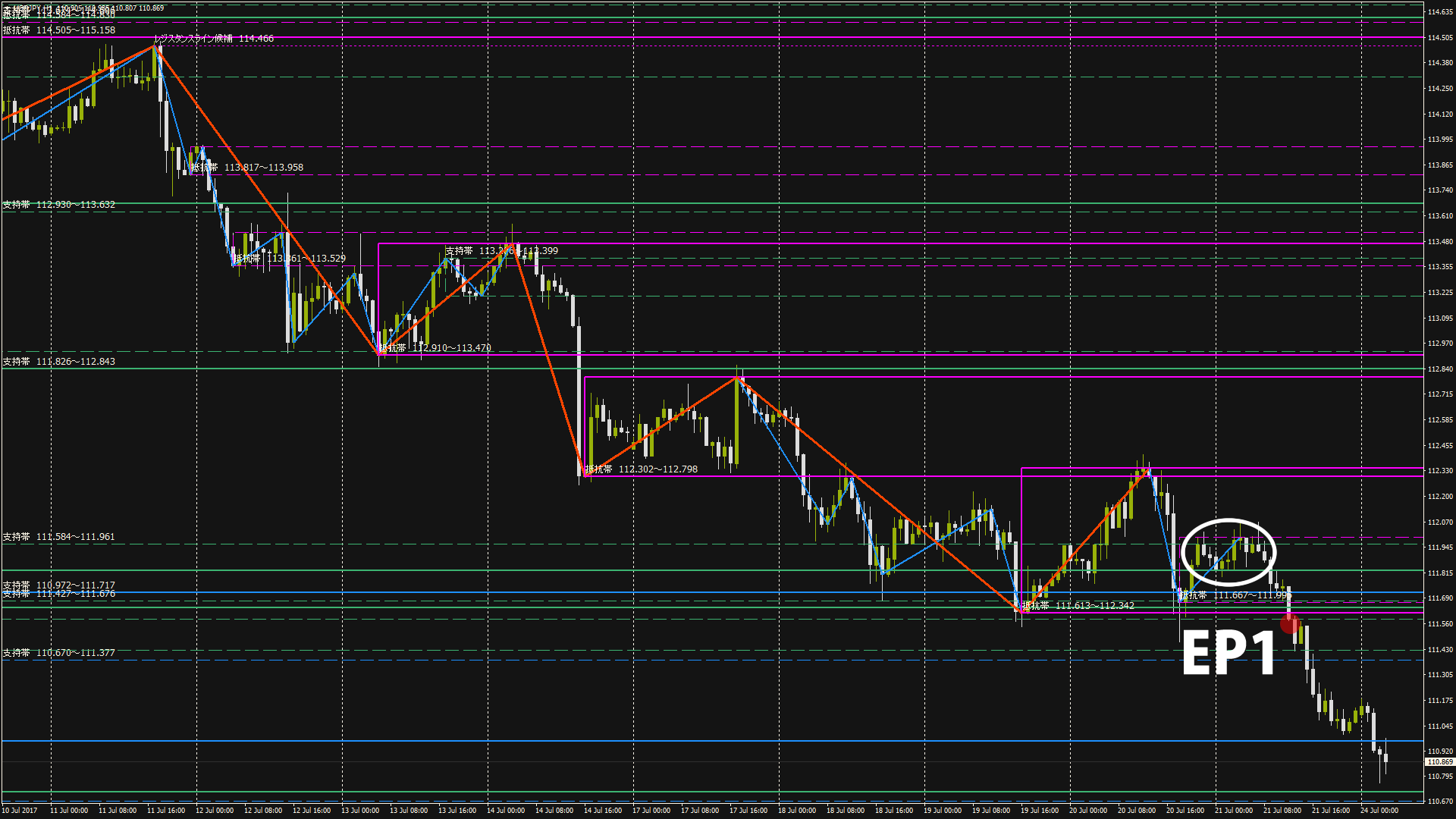Click the 13 Jul 00:00 time label
This screenshot has height=819, width=1456.
coord(360,811)
